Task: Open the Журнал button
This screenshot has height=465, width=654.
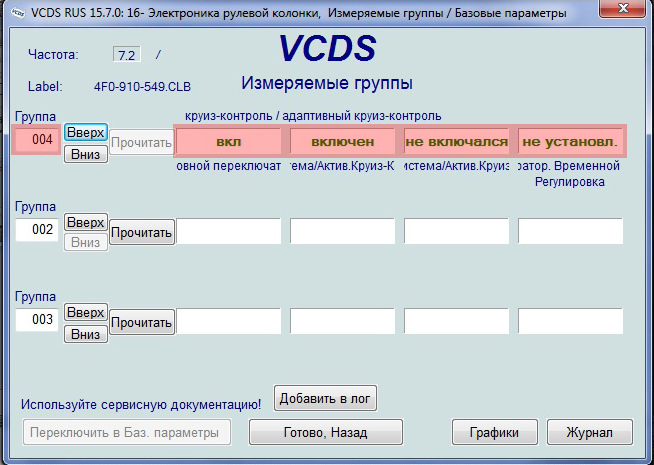Action: click(x=590, y=432)
